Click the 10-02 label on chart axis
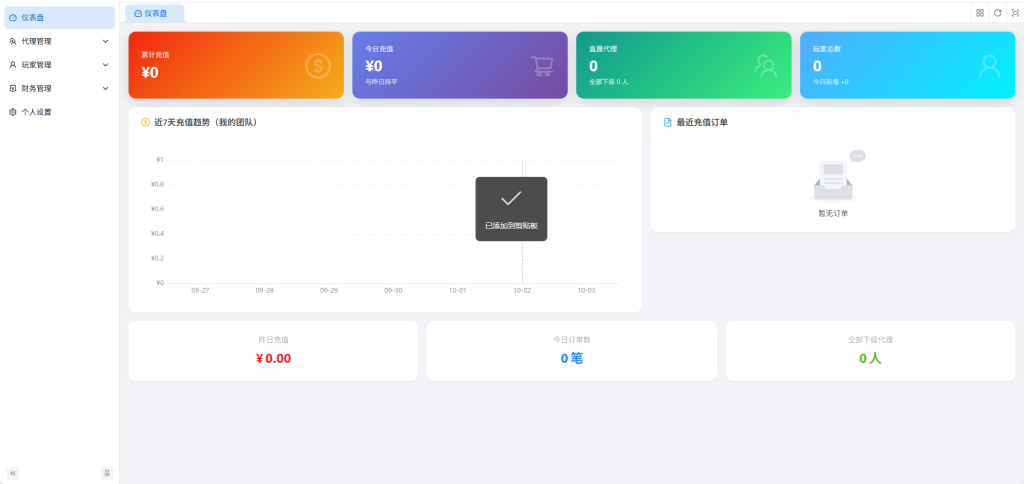 pos(522,291)
